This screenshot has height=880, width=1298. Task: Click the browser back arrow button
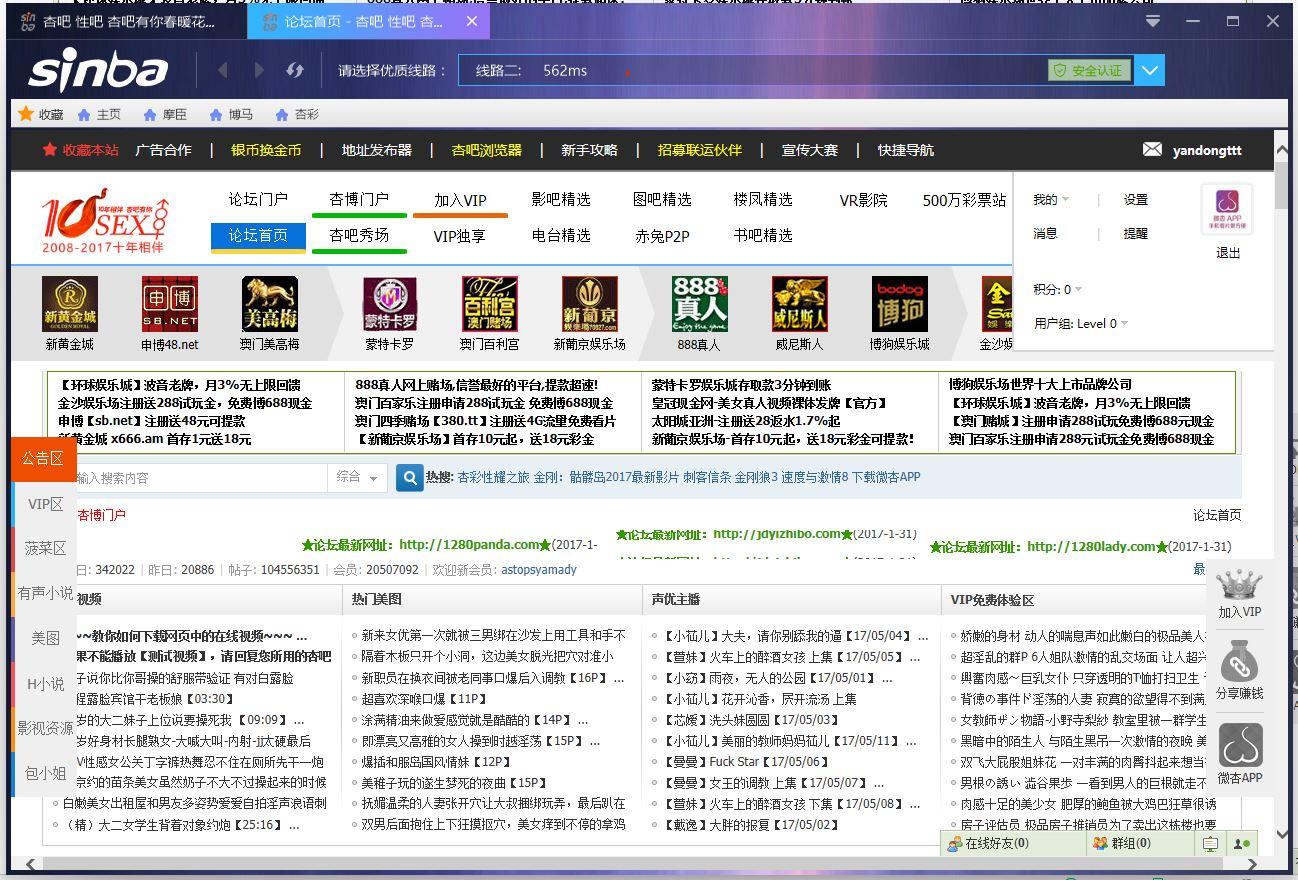222,70
